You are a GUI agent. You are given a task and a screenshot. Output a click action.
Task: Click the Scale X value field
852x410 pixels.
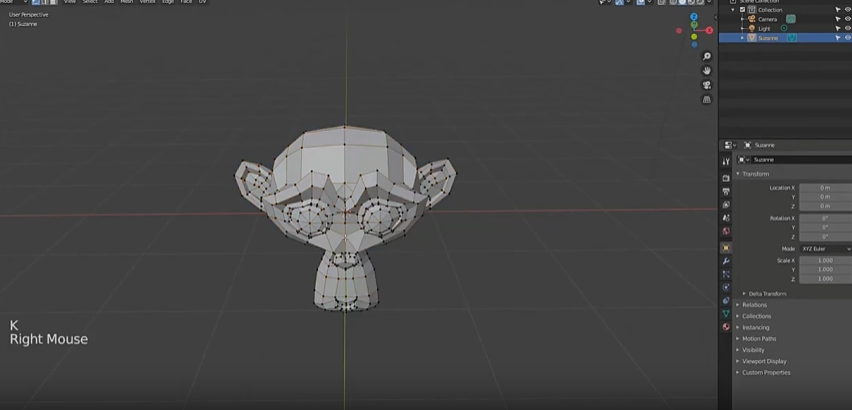[x=825, y=260]
